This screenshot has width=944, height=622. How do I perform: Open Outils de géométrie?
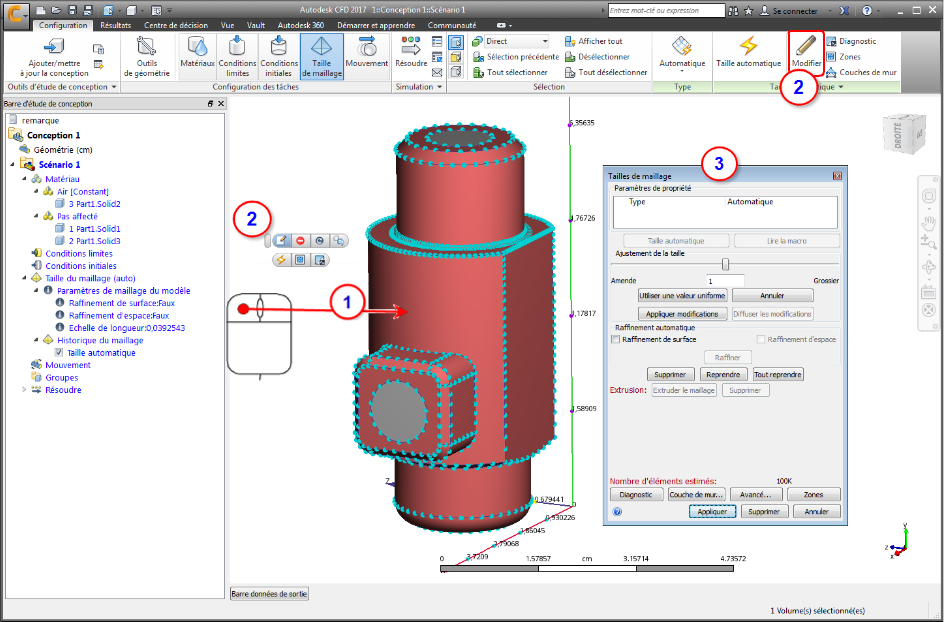pos(147,56)
